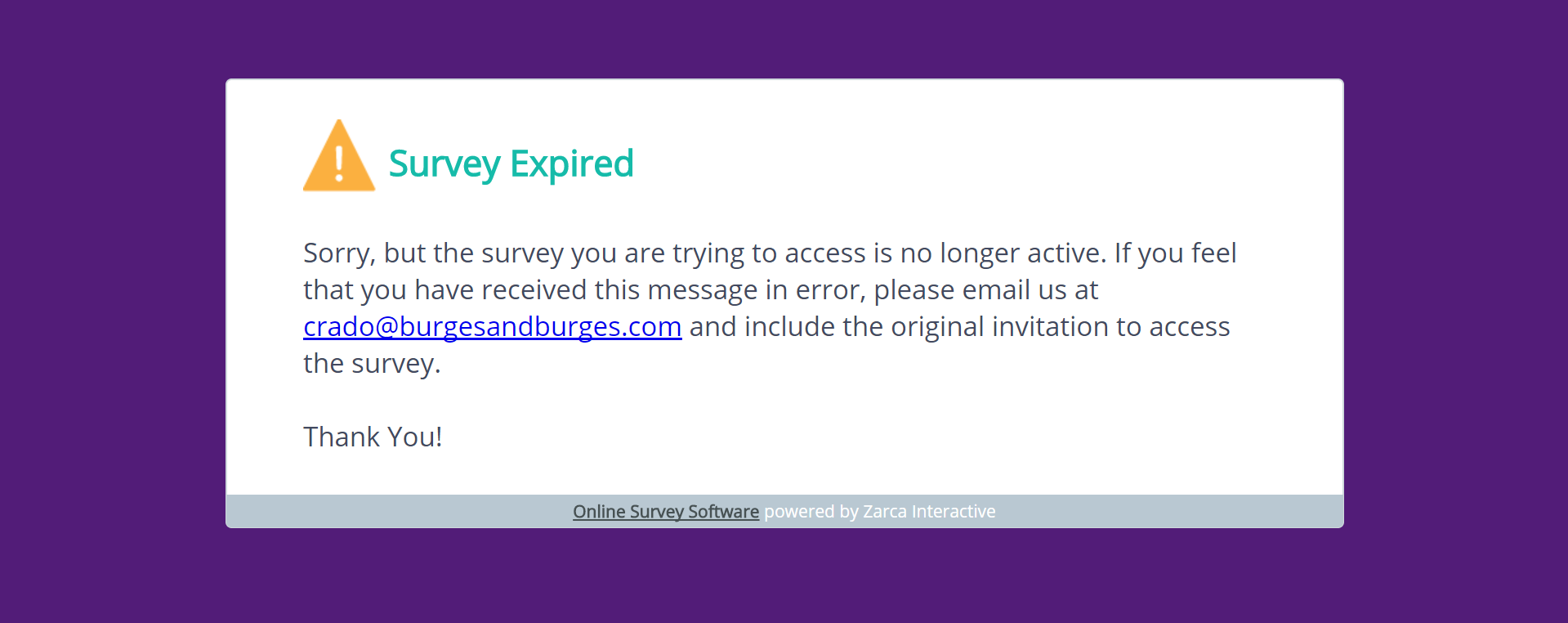Click the "Zarca Interactive" footer text

928,512
